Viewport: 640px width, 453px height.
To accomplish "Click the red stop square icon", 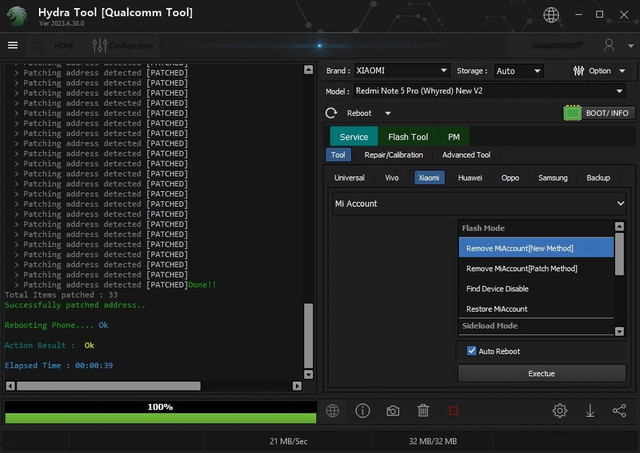I will 453,411.
